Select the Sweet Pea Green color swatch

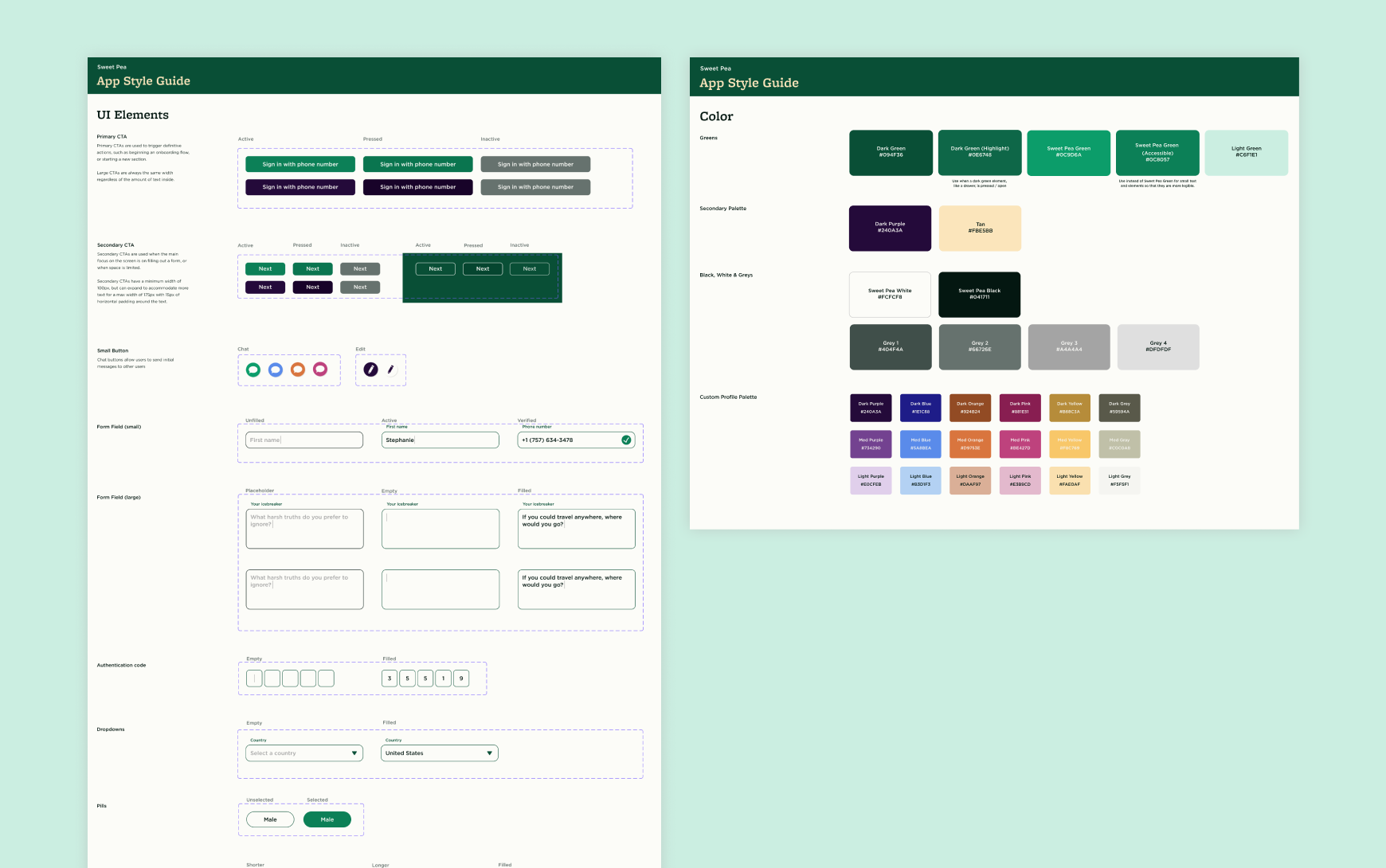[1068, 152]
